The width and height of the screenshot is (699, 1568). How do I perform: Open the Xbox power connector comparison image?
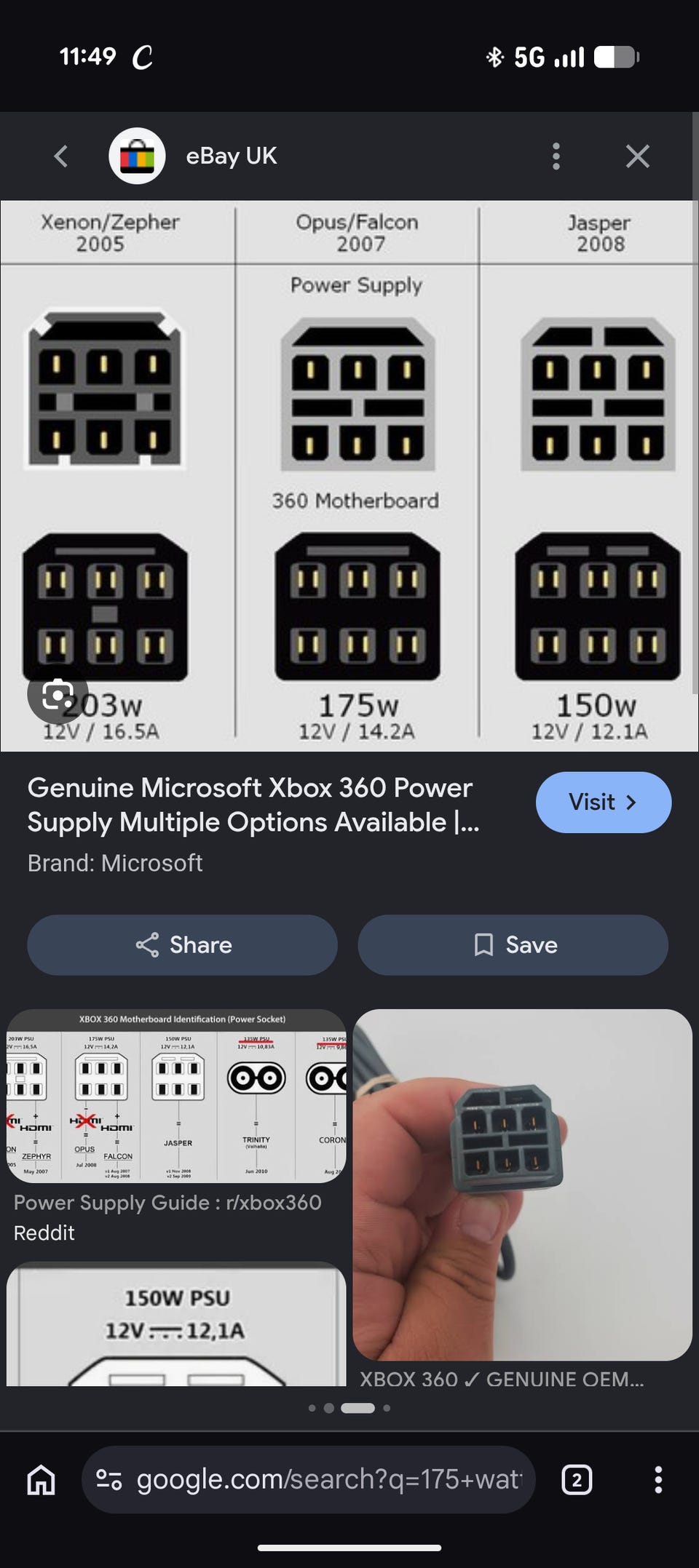(349, 476)
